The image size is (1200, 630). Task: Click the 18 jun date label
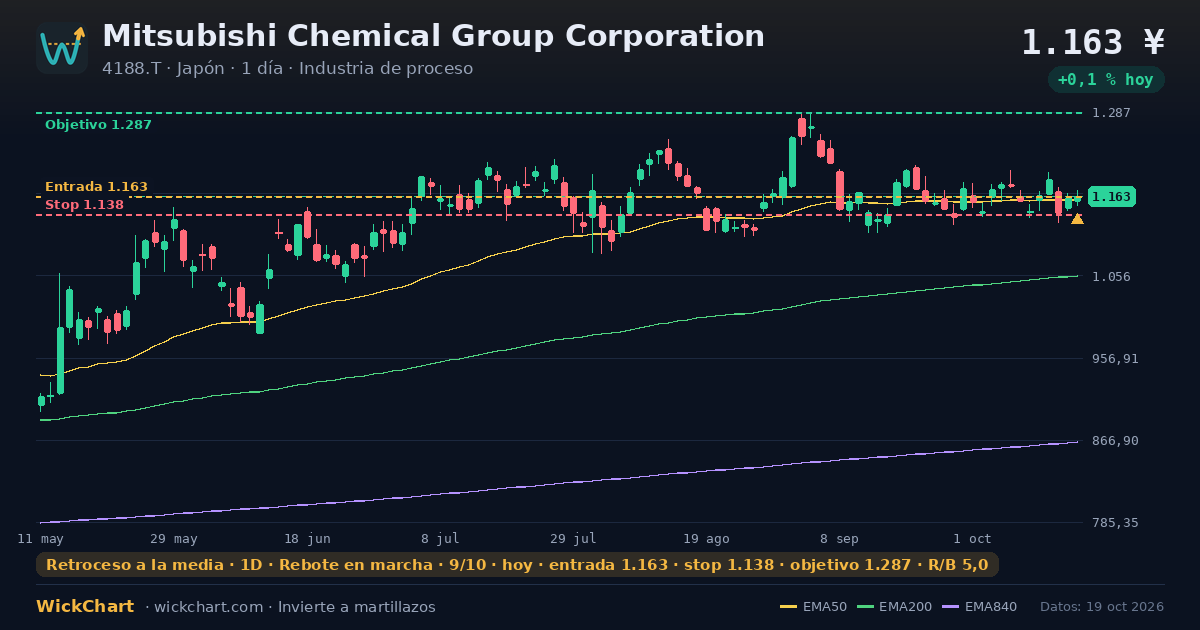307,538
